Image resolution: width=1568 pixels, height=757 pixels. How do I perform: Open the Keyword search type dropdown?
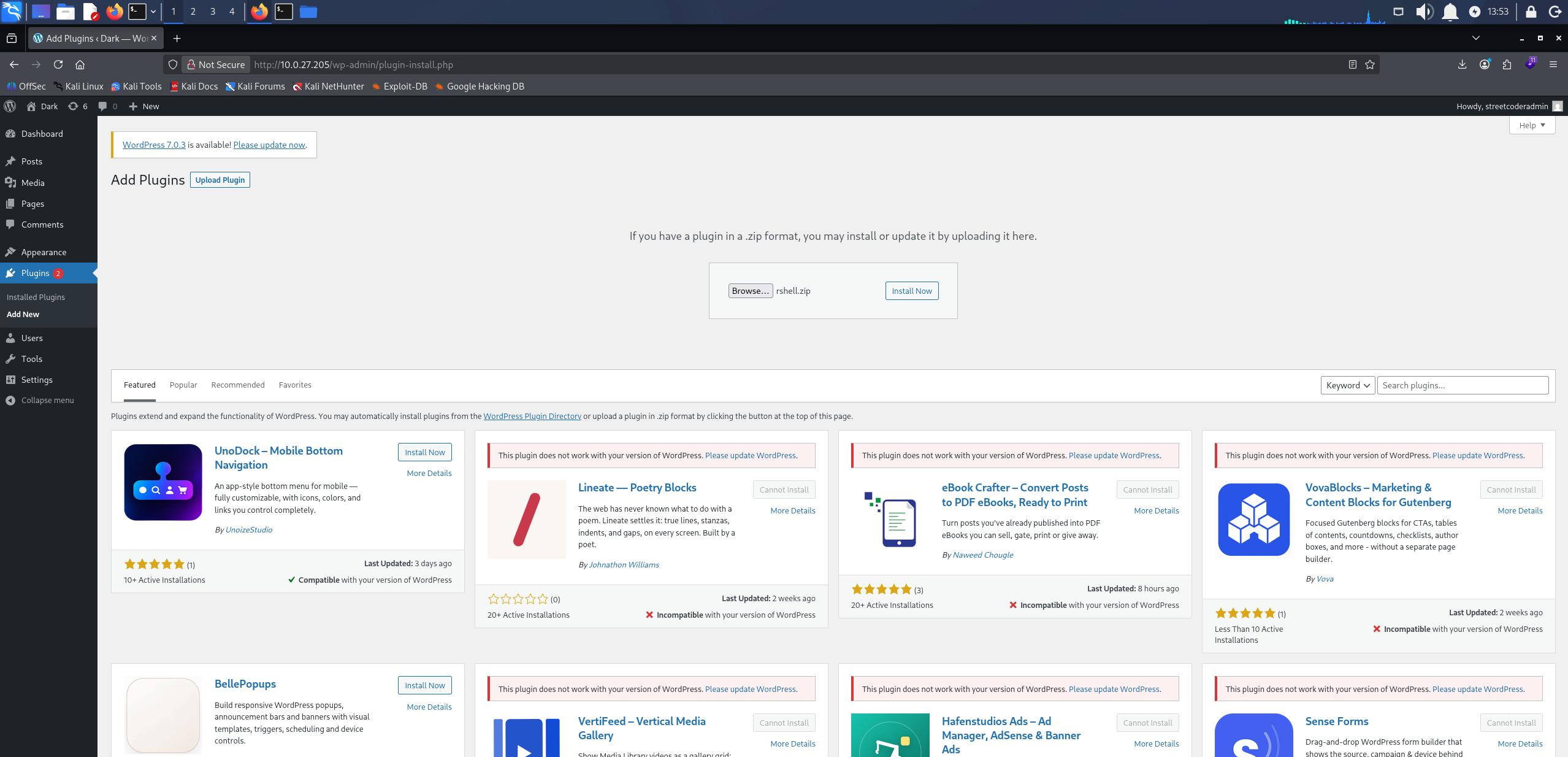click(x=1348, y=385)
